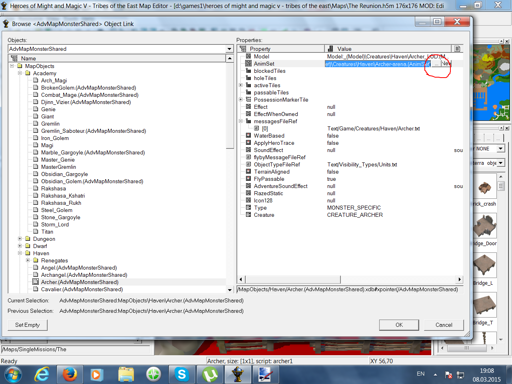The image size is (512, 384).
Task: Click EN language indicator in tray
Action: 421,374
